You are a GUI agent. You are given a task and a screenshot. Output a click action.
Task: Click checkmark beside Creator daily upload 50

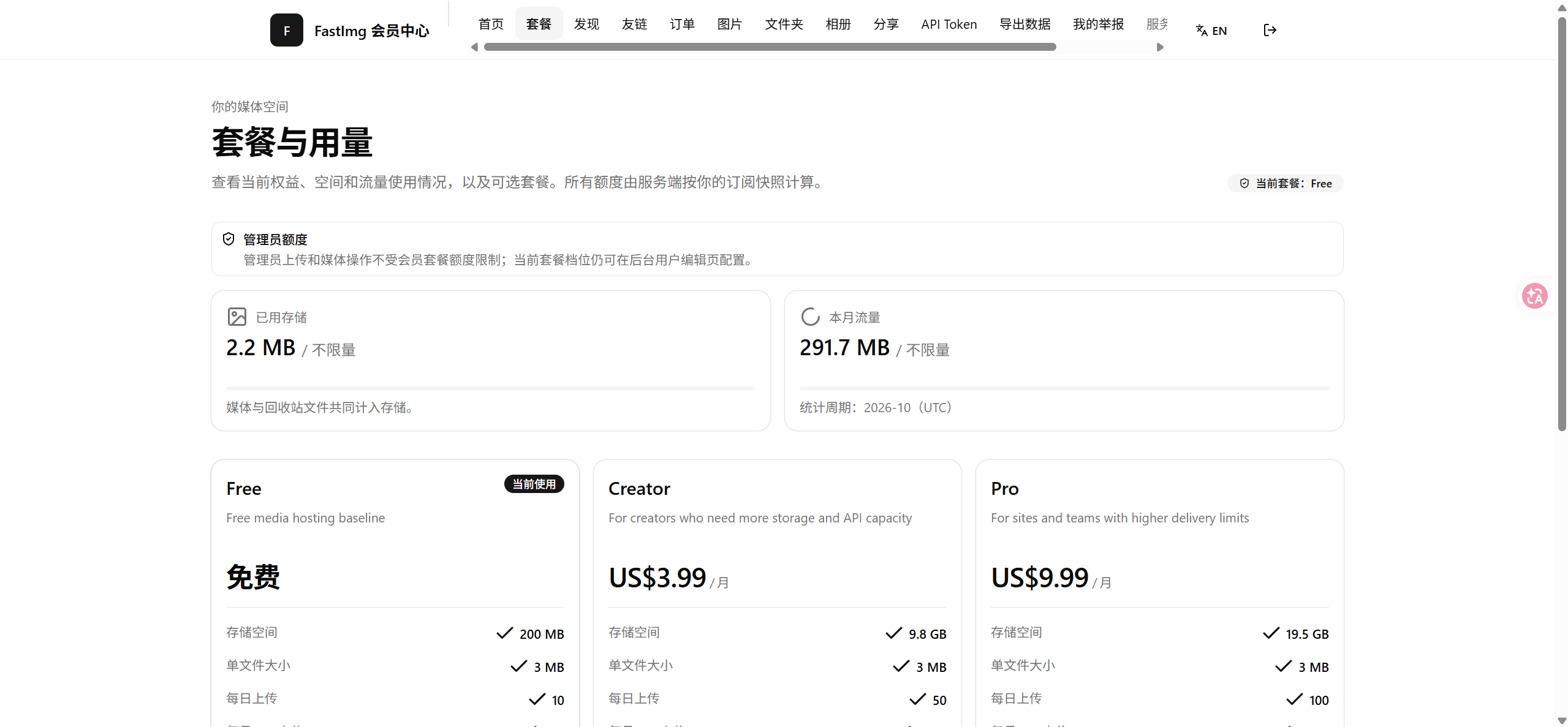pos(917,699)
